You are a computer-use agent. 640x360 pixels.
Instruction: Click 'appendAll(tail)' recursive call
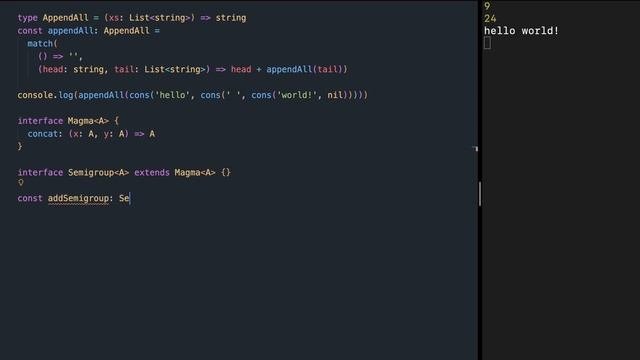click(x=304, y=69)
